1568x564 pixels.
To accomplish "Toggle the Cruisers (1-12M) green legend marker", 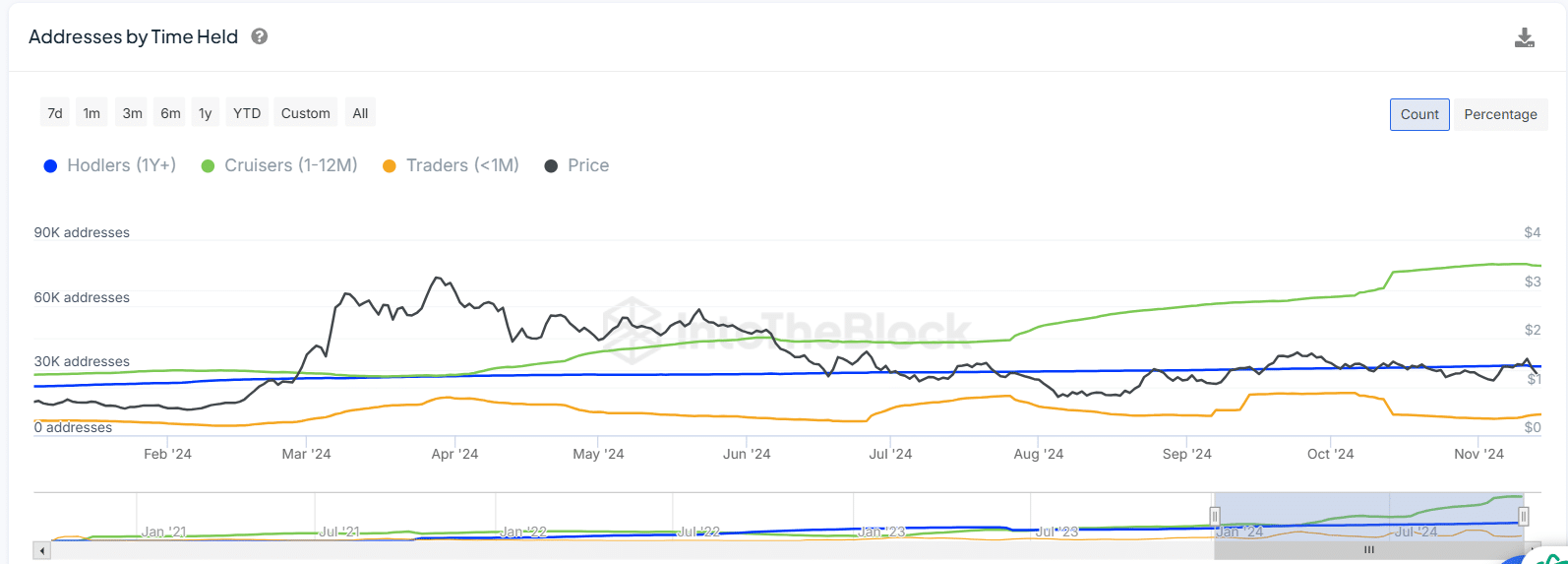I will pyautogui.click(x=209, y=166).
